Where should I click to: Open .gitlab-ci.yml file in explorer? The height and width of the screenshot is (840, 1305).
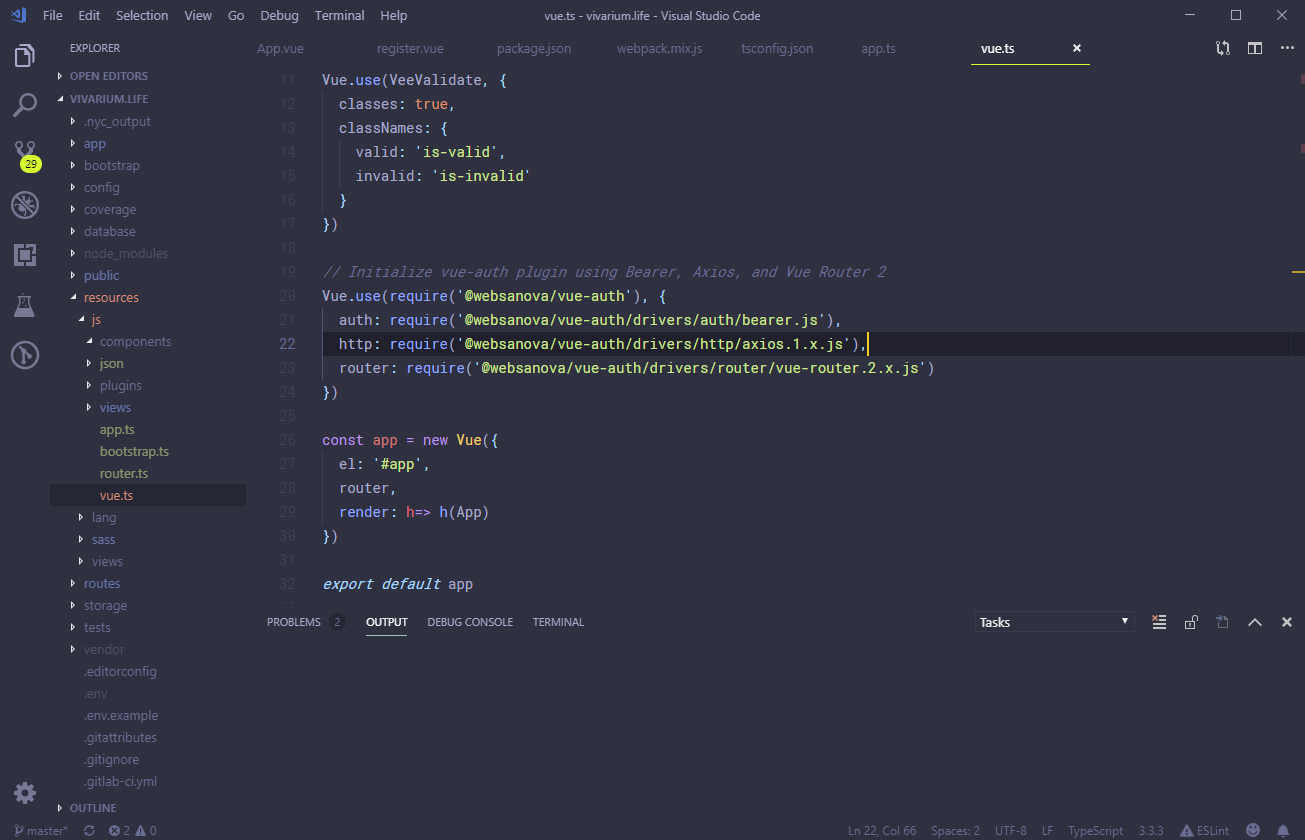coord(120,782)
